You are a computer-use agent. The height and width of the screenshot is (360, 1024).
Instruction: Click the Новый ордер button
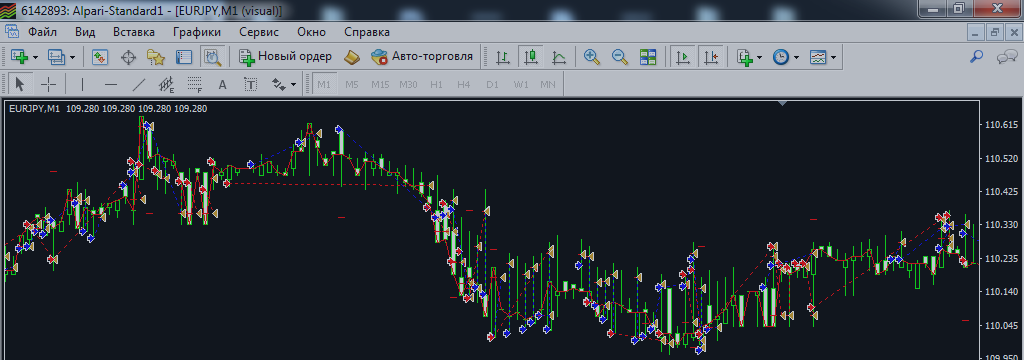pyautogui.click(x=285, y=57)
